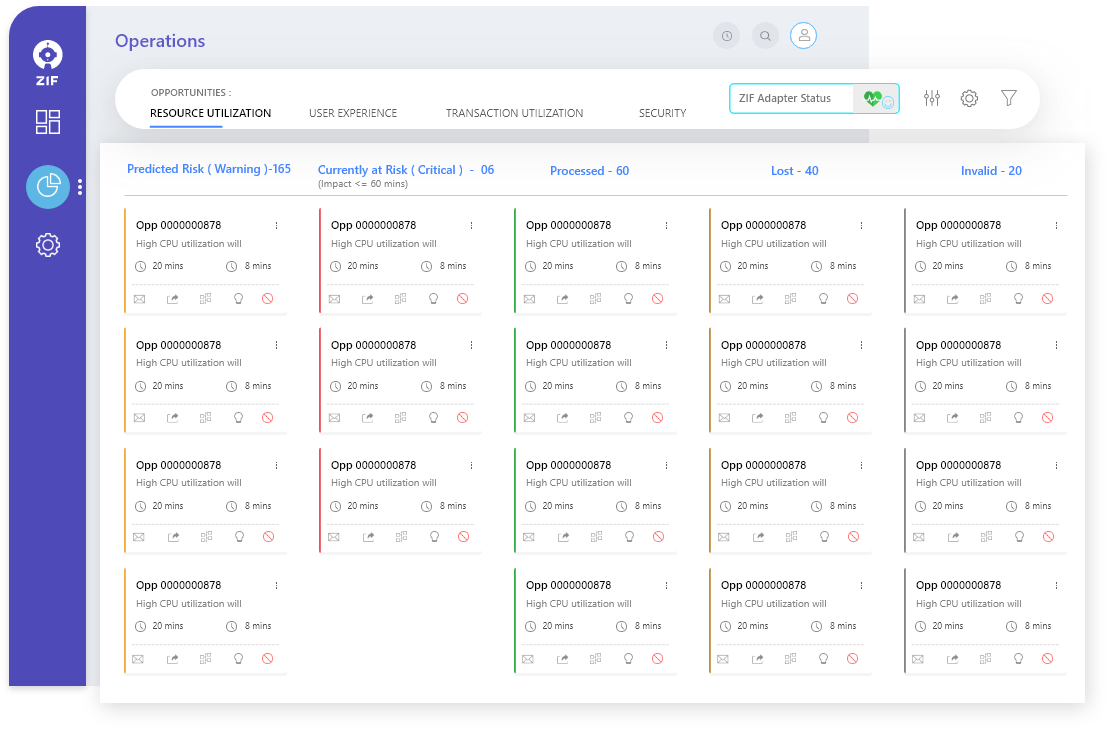Select the Security tab

pyautogui.click(x=662, y=113)
